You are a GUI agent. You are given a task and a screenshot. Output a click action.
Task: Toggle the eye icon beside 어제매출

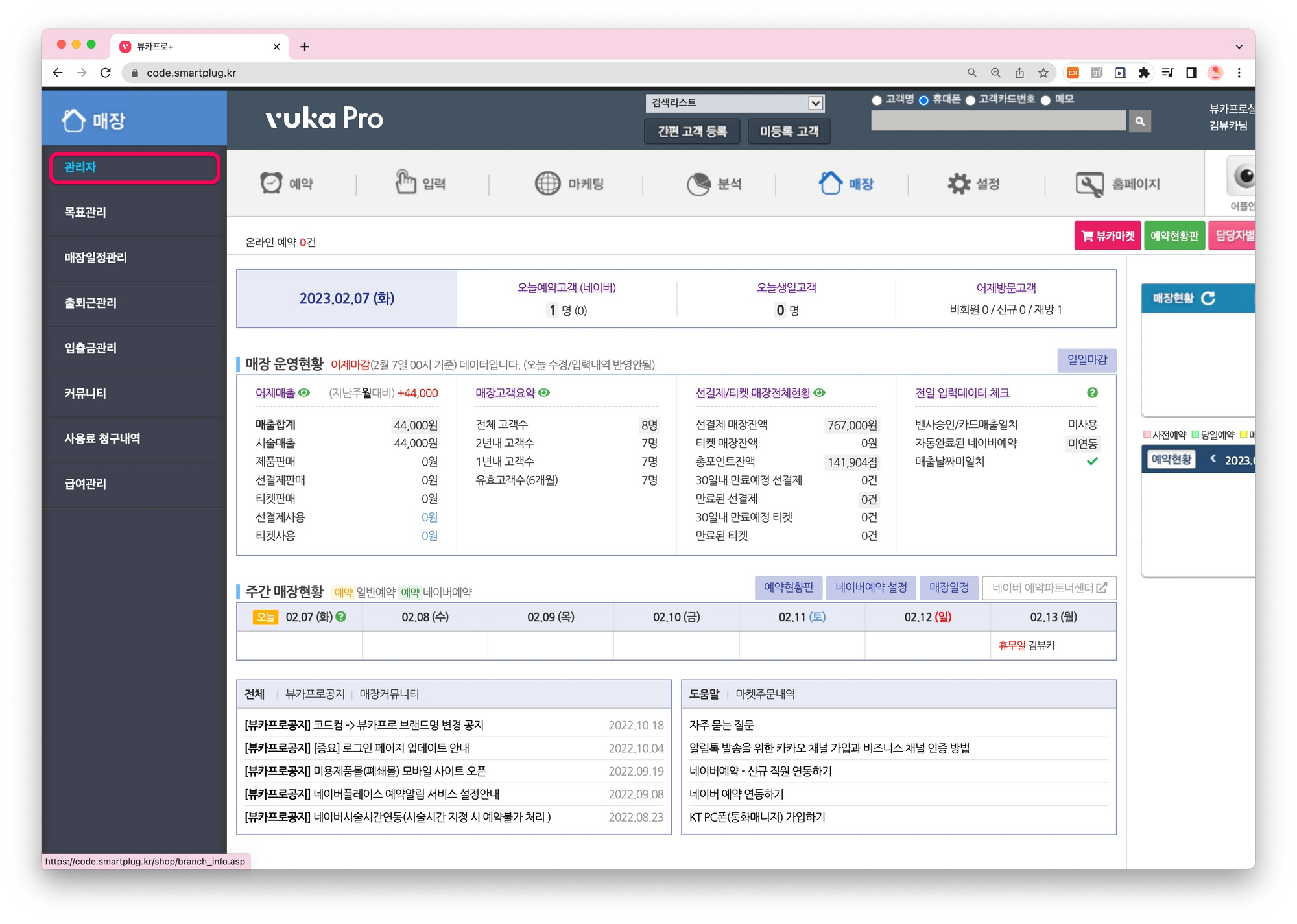[x=304, y=393]
